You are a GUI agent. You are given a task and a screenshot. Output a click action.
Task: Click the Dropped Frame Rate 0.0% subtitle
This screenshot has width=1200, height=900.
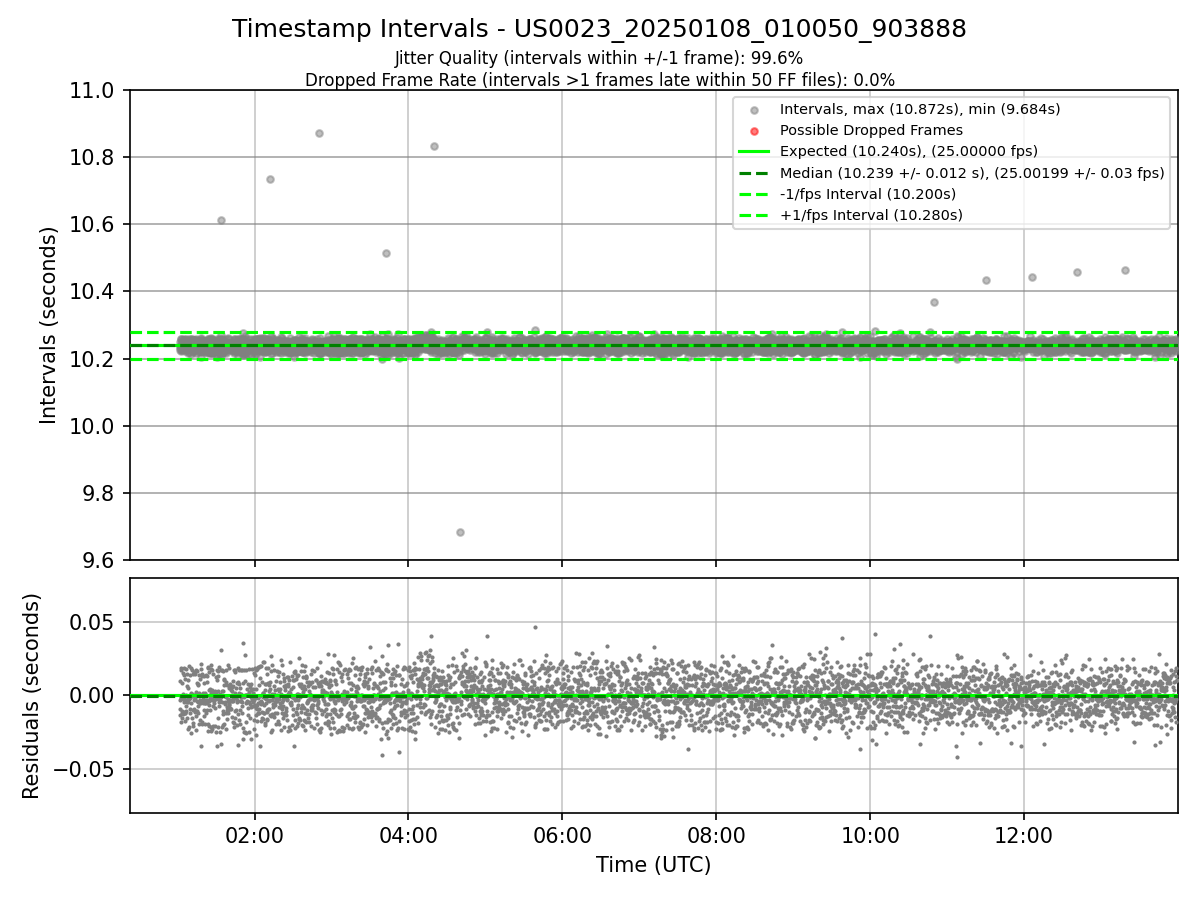pos(599,80)
